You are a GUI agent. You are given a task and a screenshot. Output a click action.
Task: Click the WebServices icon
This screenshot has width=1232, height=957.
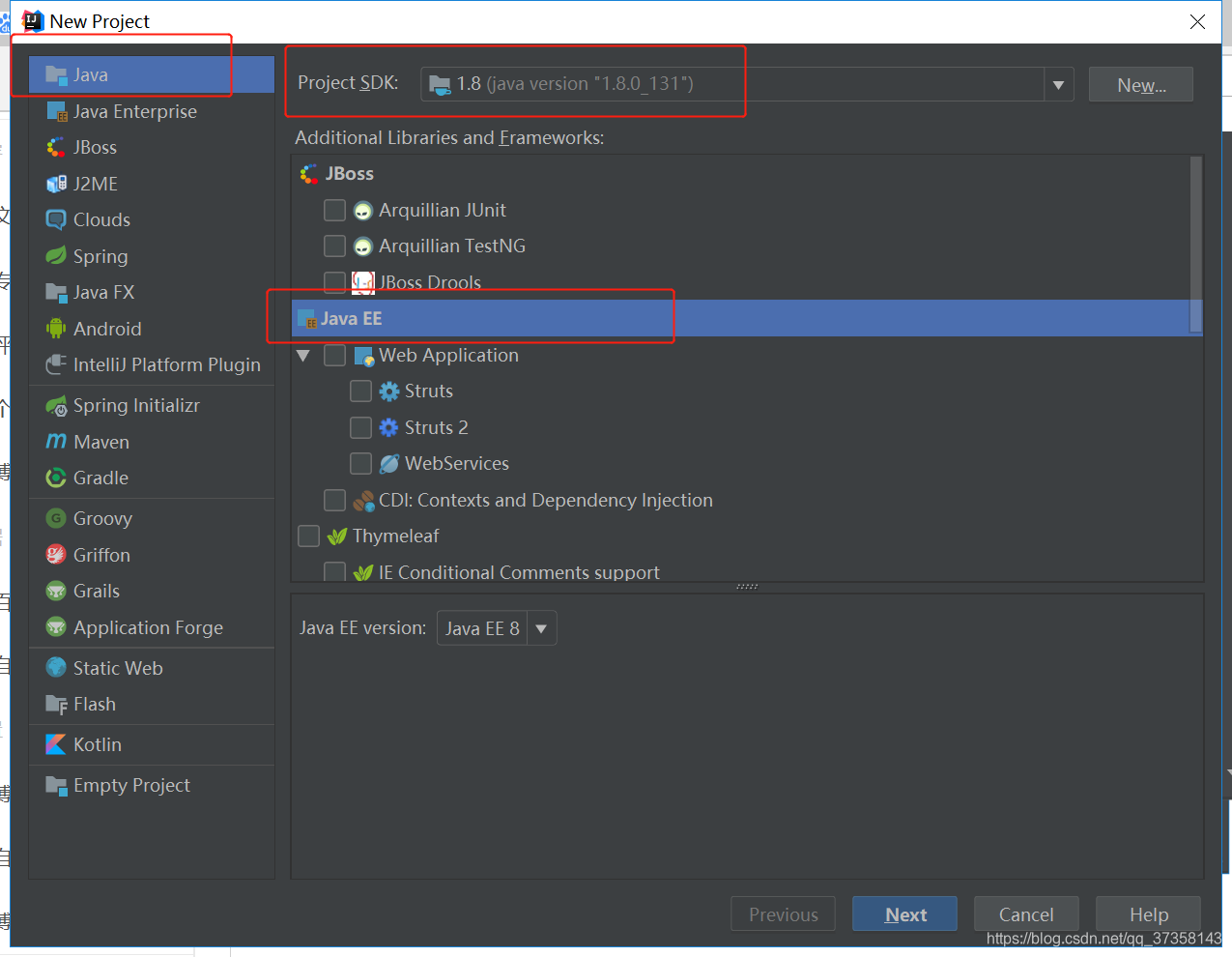(x=388, y=464)
